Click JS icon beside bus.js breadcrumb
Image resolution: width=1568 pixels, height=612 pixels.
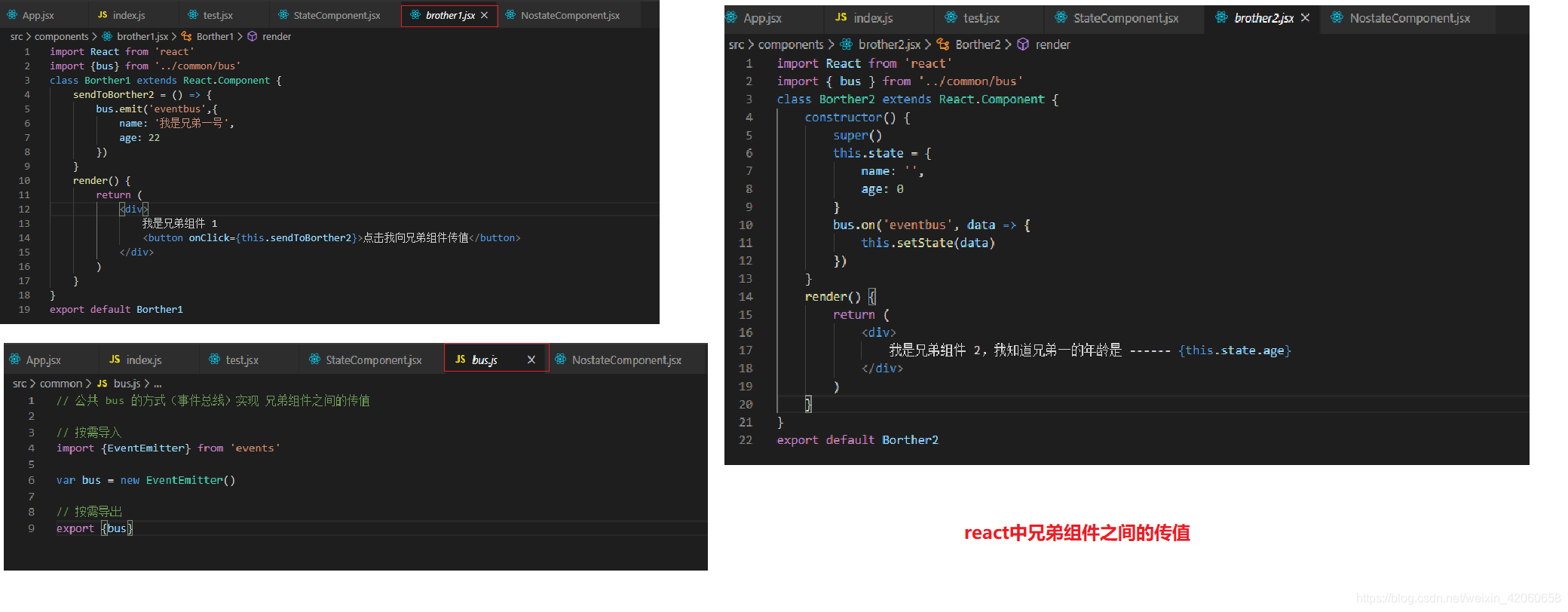coord(103,384)
